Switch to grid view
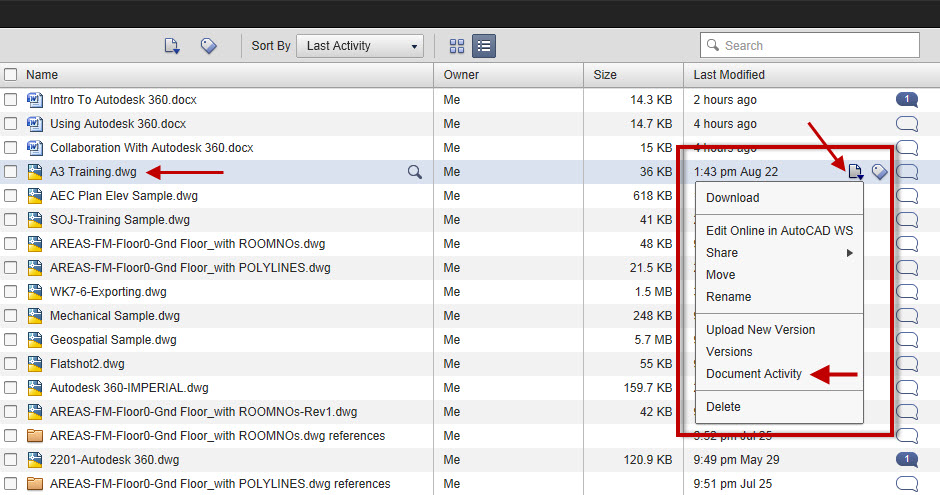Screen dimensions: 940x495 pos(457,46)
